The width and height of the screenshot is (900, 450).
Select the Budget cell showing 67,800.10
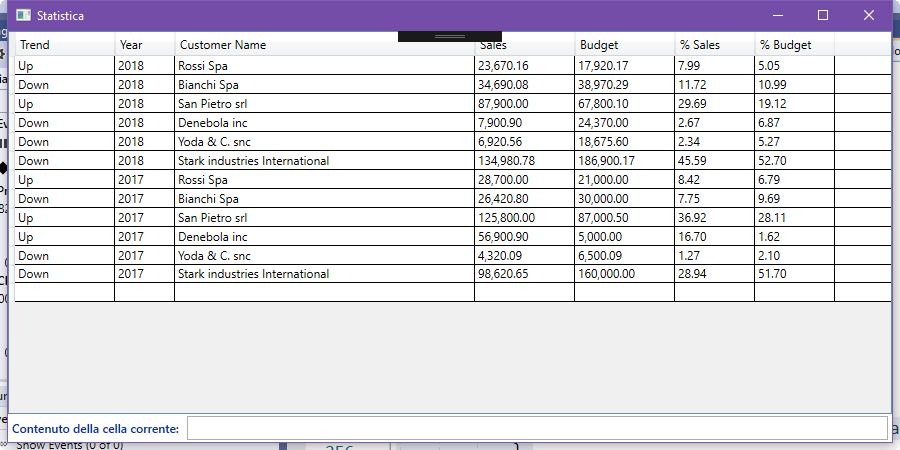624,104
